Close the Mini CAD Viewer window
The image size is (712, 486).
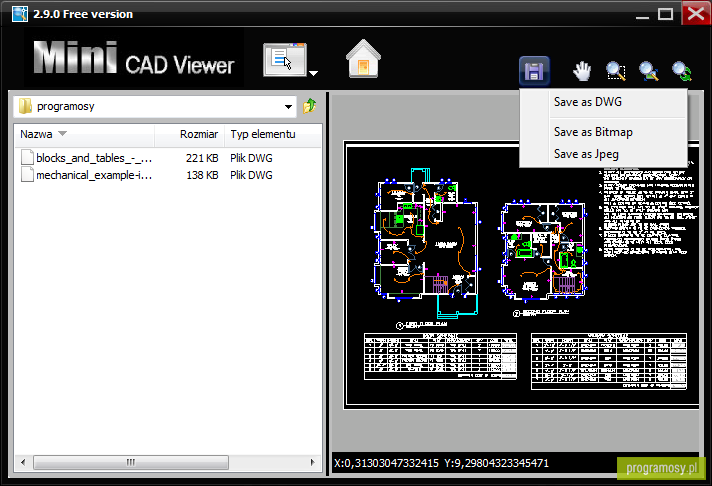coord(696,13)
